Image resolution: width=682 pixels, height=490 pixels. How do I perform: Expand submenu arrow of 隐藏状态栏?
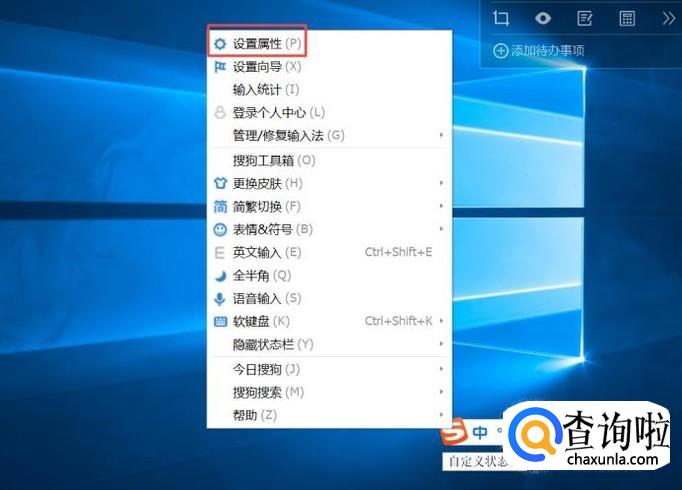(441, 344)
